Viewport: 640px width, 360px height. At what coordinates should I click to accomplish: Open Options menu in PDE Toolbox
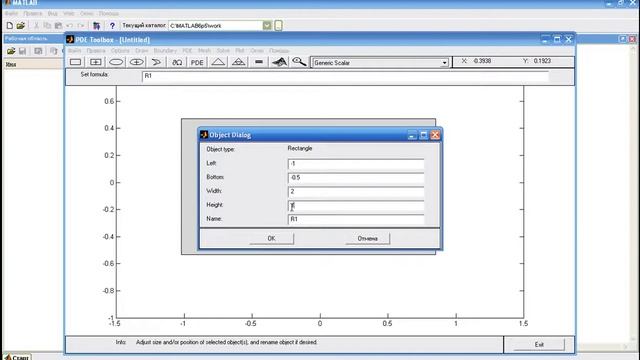pos(120,51)
